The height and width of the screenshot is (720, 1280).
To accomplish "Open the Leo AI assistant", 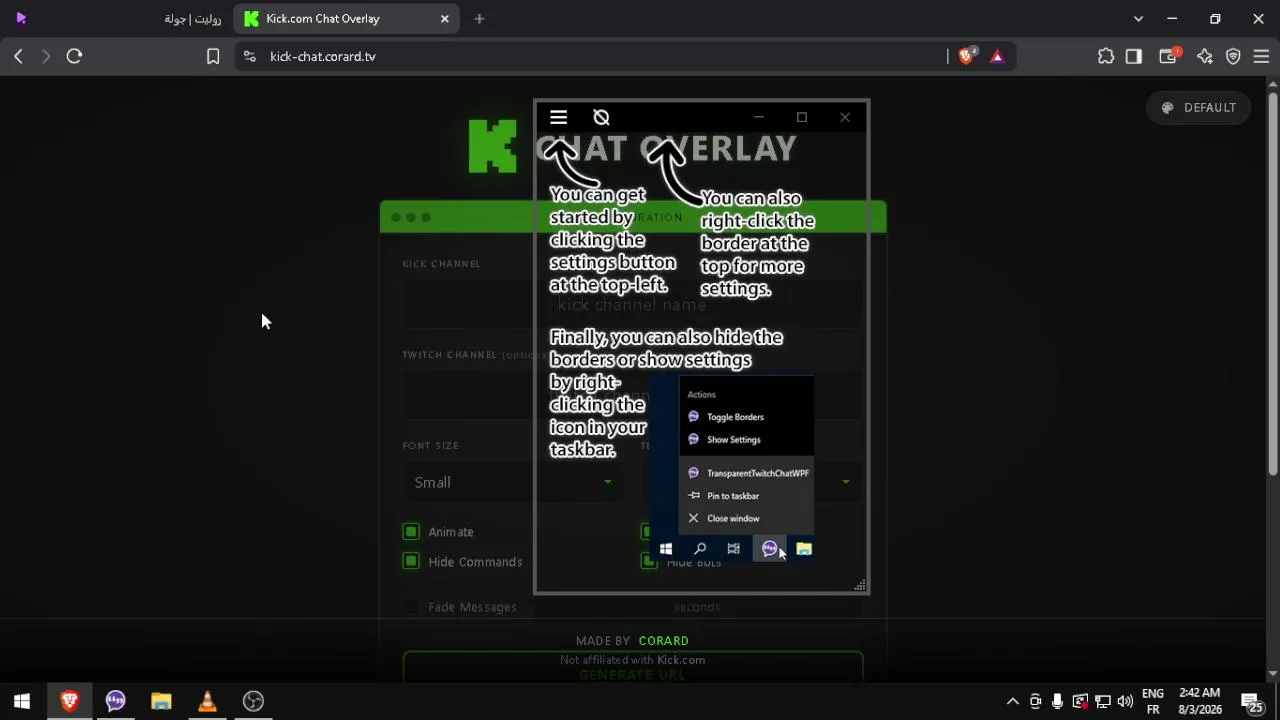I will [1205, 57].
